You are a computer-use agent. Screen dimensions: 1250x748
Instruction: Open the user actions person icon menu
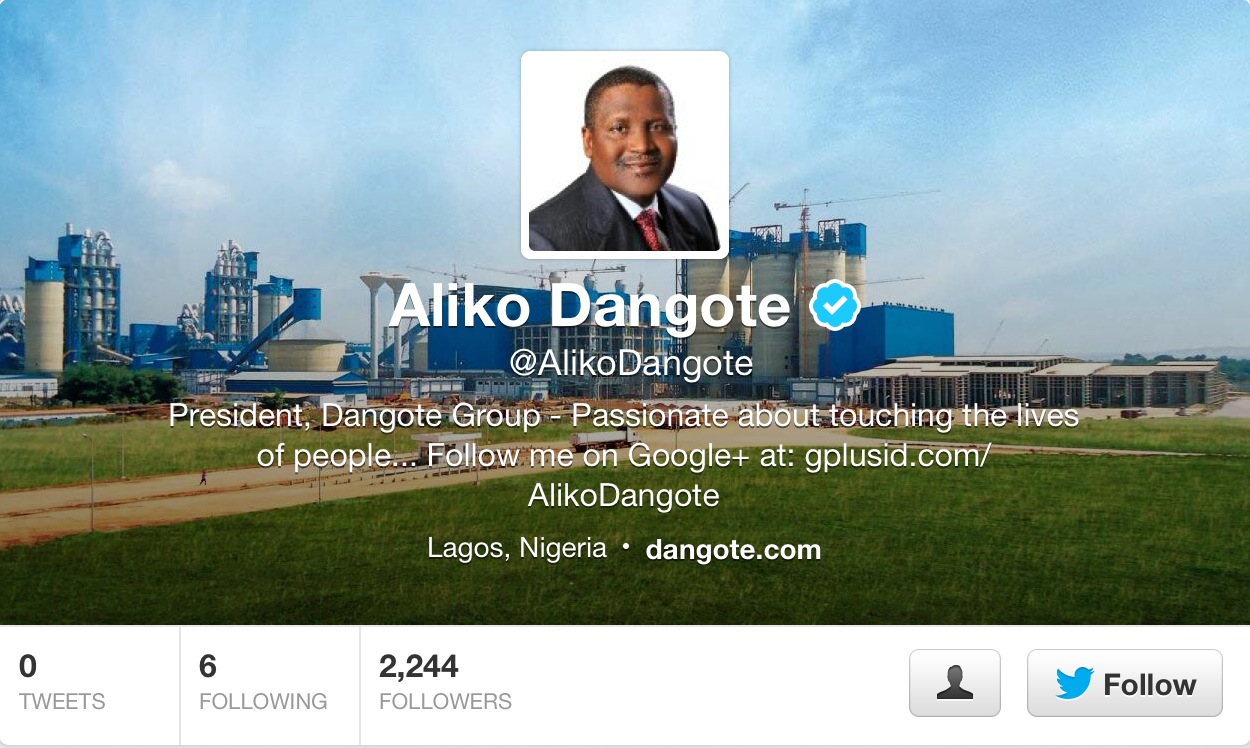click(x=954, y=683)
